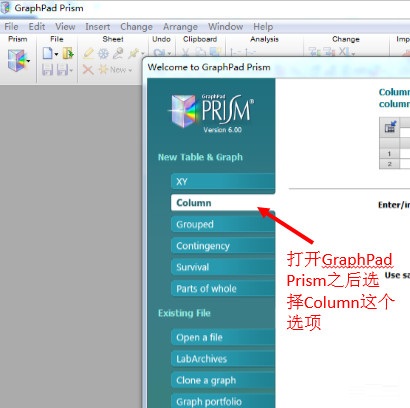Choose Open a file option
Viewport: 410px width, 408px height.
(x=223, y=337)
